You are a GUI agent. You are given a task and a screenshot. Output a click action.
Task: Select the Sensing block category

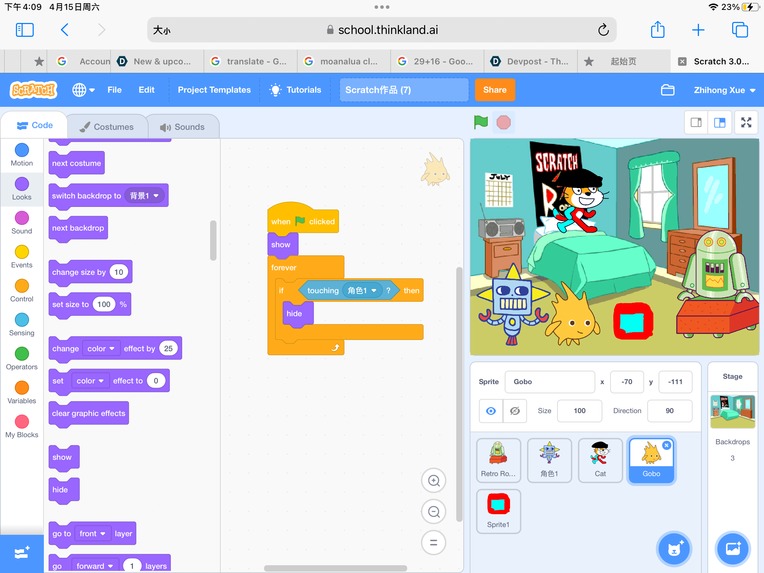tap(21, 325)
